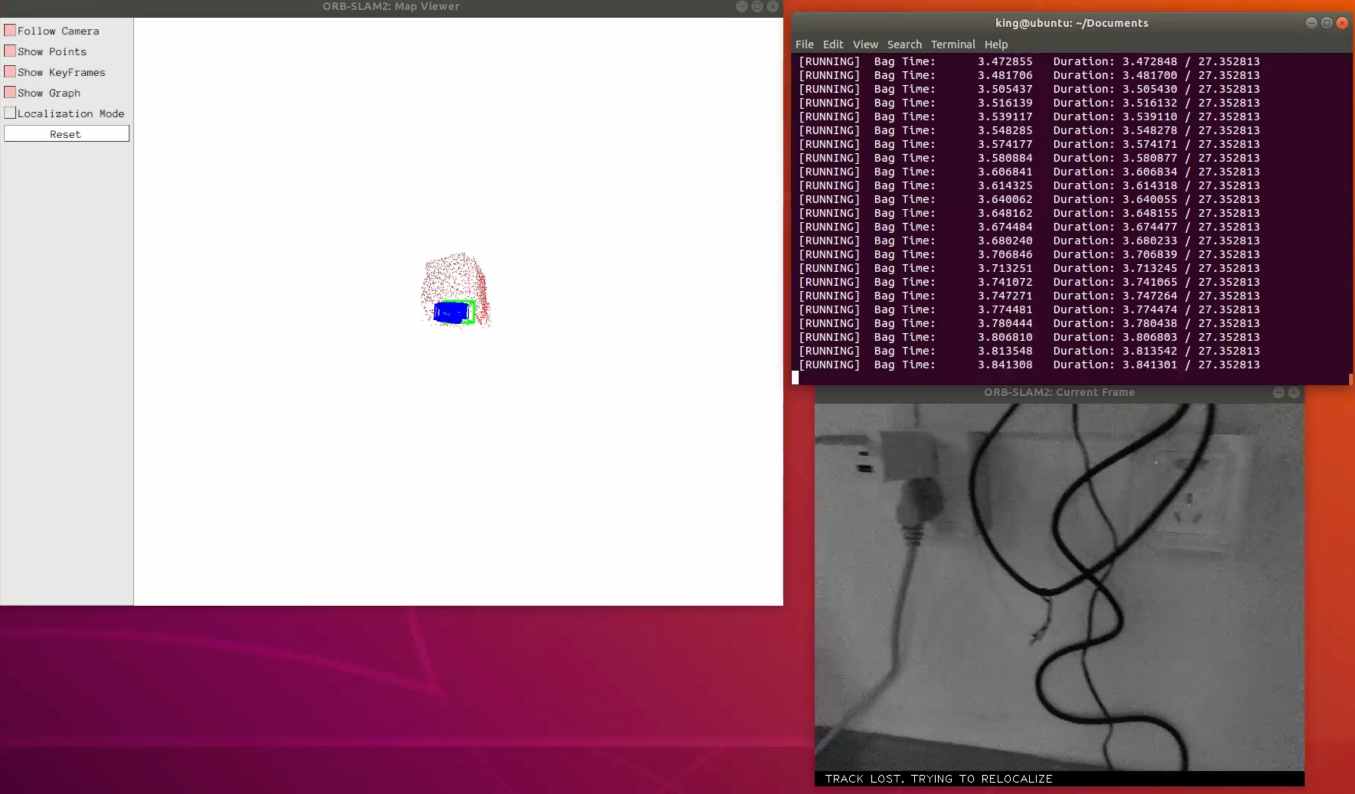Toggle the Show Graph checkbox
This screenshot has height=794, width=1355.
[x=12, y=92]
